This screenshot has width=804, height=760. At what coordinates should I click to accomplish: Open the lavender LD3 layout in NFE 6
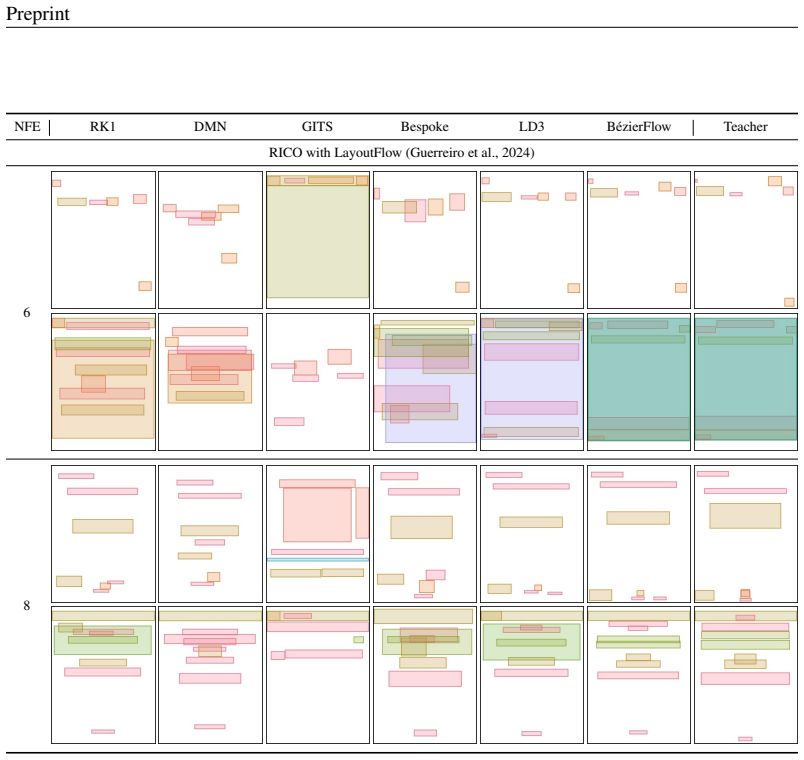532,382
